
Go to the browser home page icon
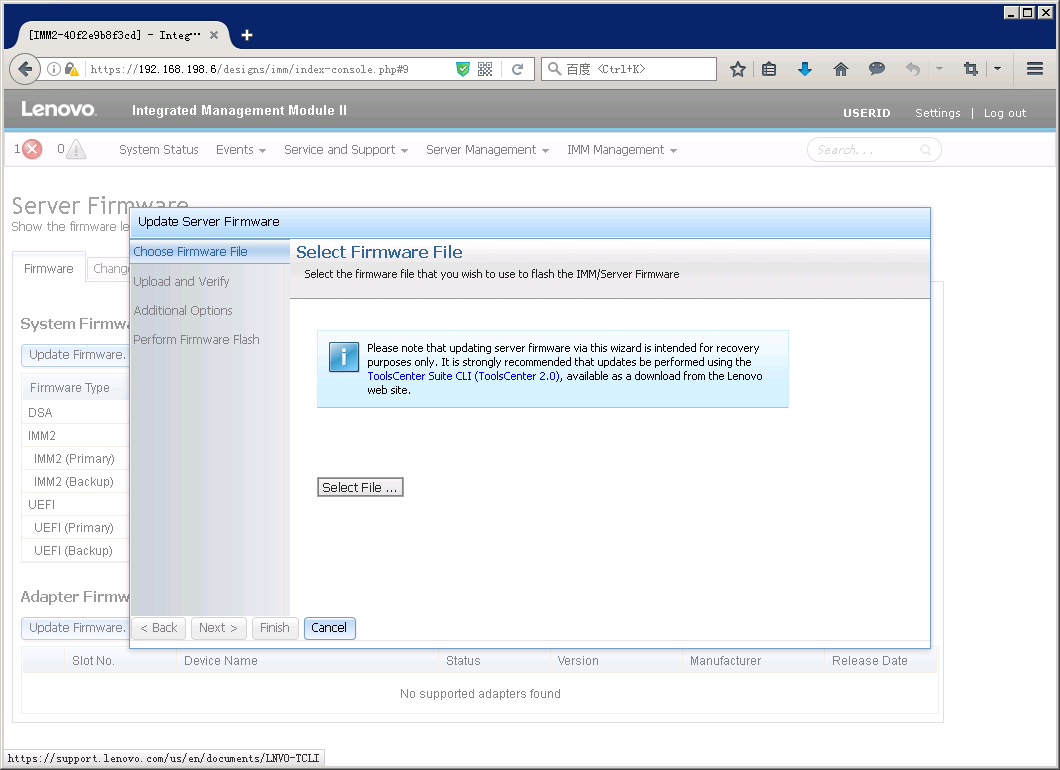pyautogui.click(x=841, y=69)
